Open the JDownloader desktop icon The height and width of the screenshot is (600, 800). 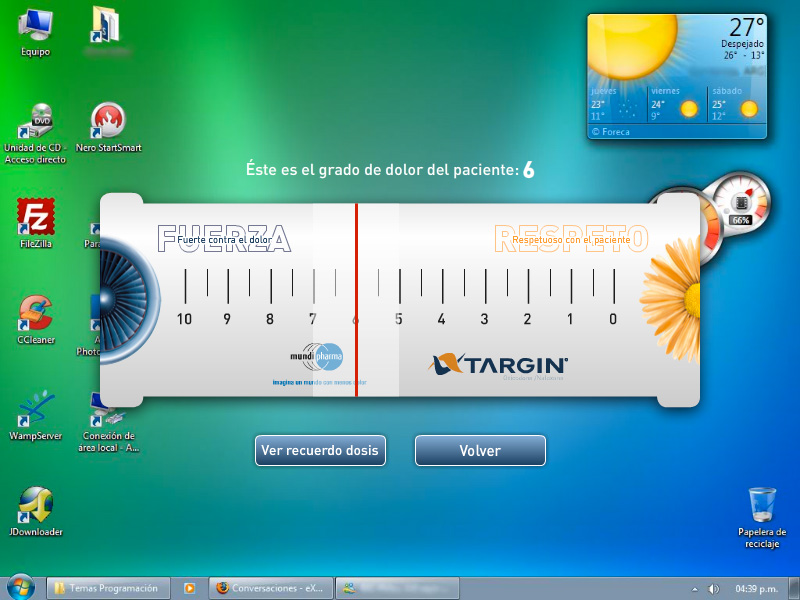click(36, 506)
